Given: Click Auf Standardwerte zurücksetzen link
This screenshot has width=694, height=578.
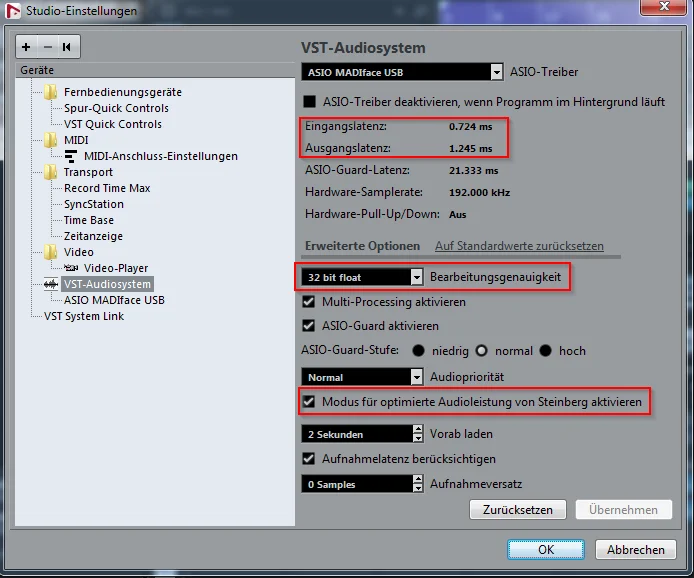Looking at the screenshot, I should [519, 246].
